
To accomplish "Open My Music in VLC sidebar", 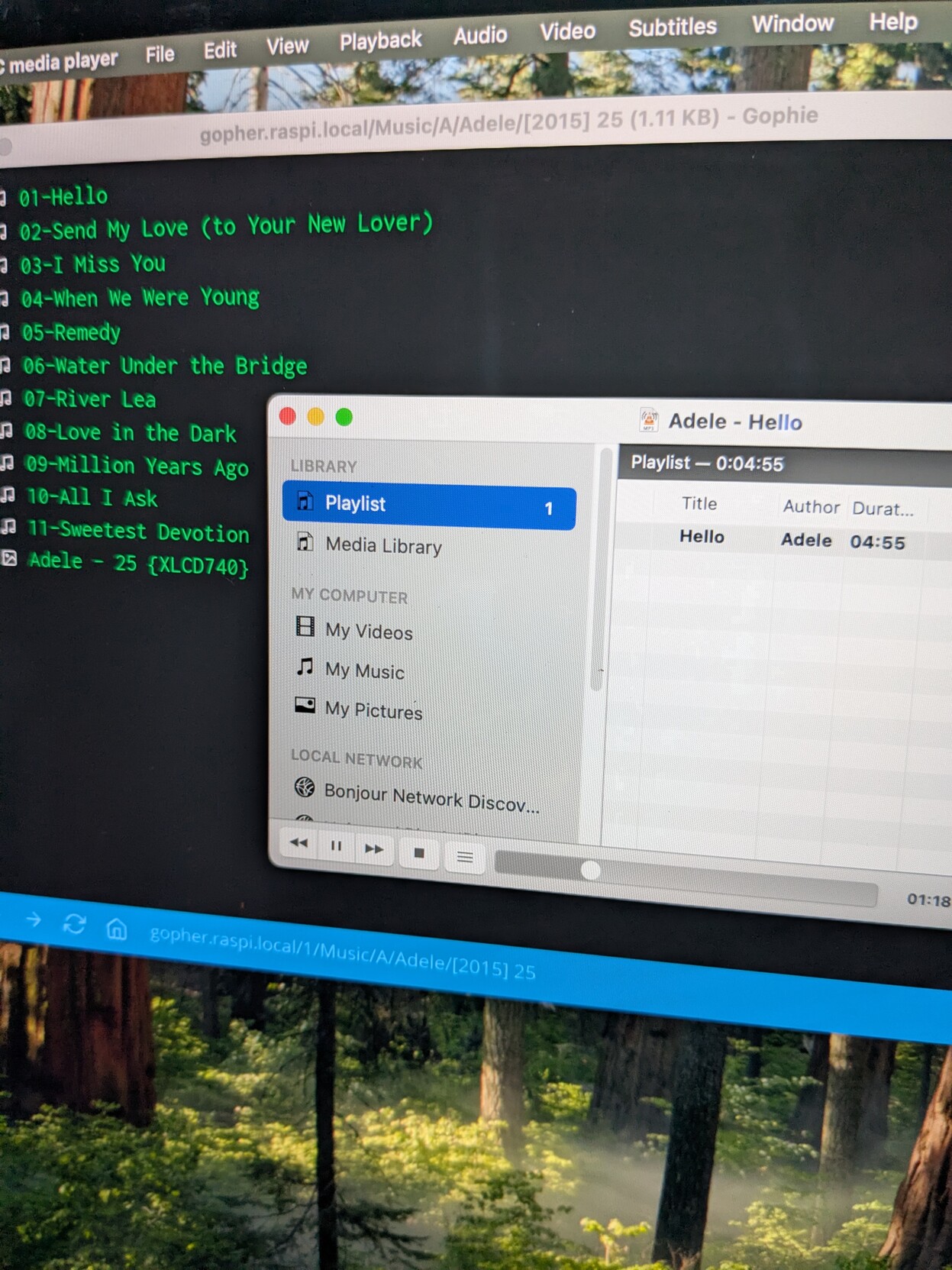I will click(365, 671).
